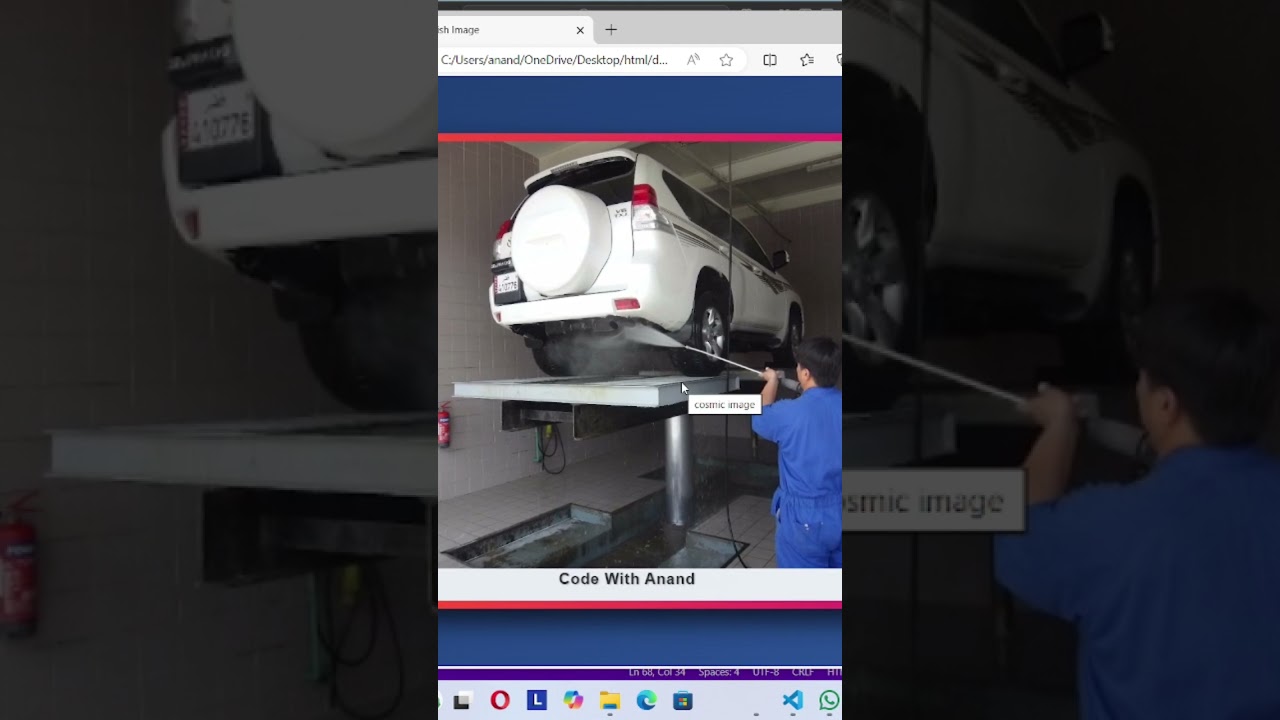Click 'CRLF' line ending status
Screen dimensions: 1280x720
(803, 672)
